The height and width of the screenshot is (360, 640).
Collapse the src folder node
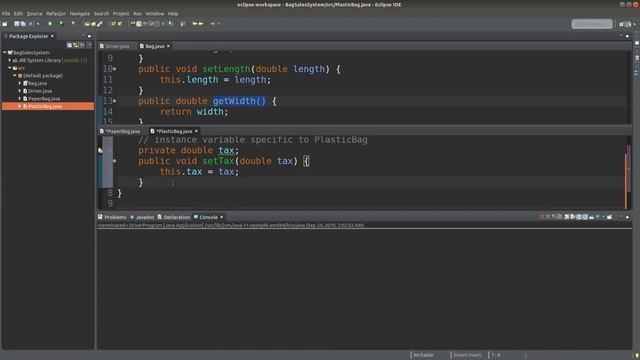[x=10, y=68]
